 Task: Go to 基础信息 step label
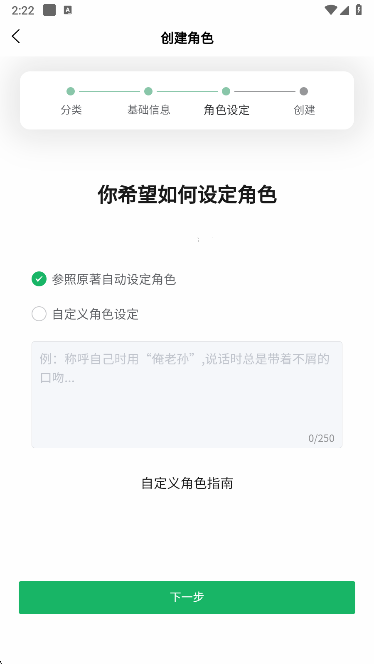pyautogui.click(x=149, y=110)
